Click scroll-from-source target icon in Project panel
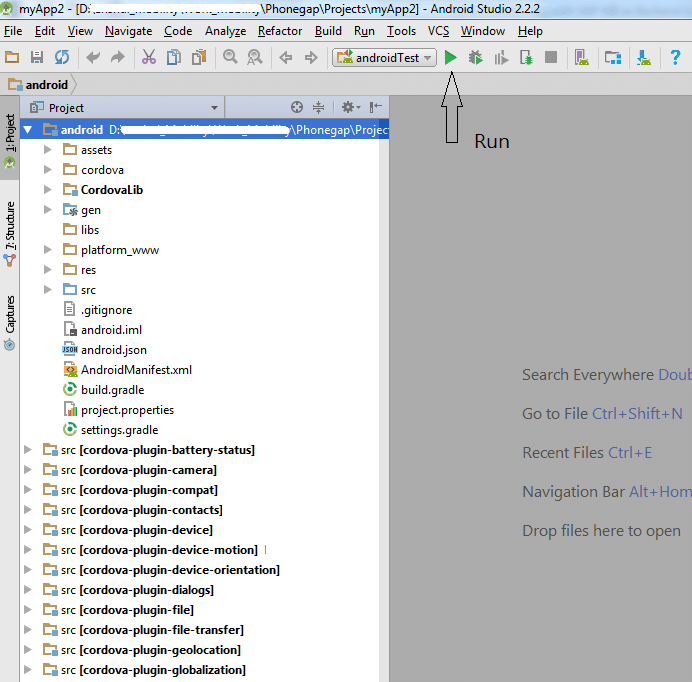 [x=296, y=107]
